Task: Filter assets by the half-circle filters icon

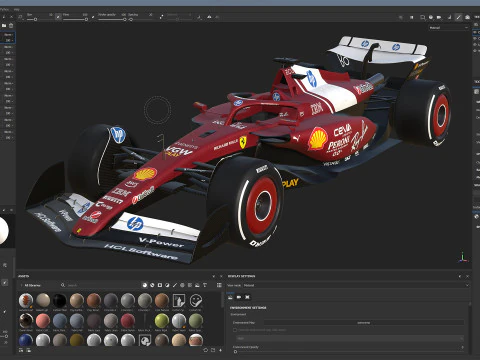Action: point(167,285)
